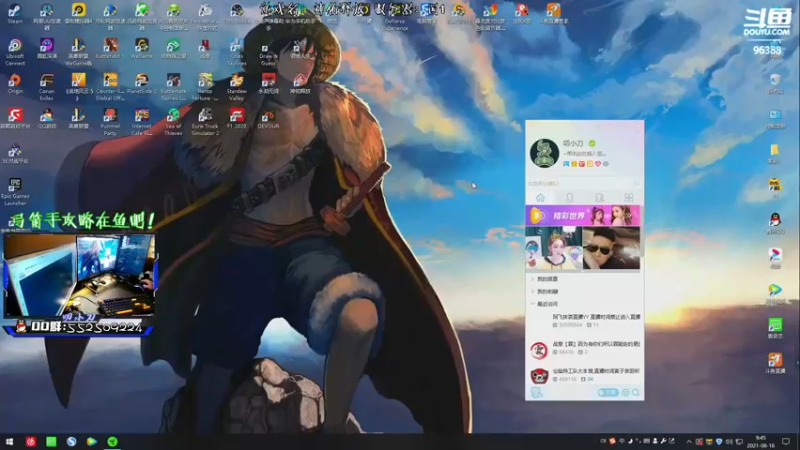The image size is (800, 450).
Task: Open the Battlefield 1 shortcut
Action: 110,48
